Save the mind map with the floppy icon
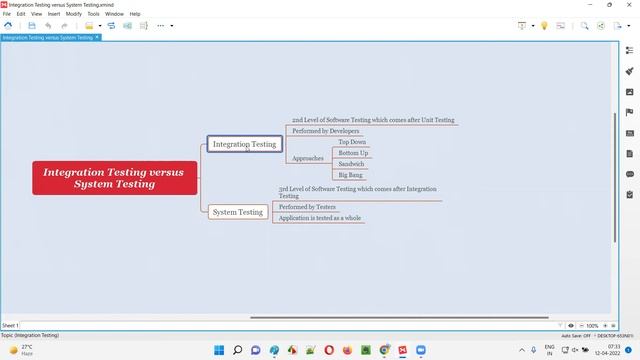 (x=32, y=26)
